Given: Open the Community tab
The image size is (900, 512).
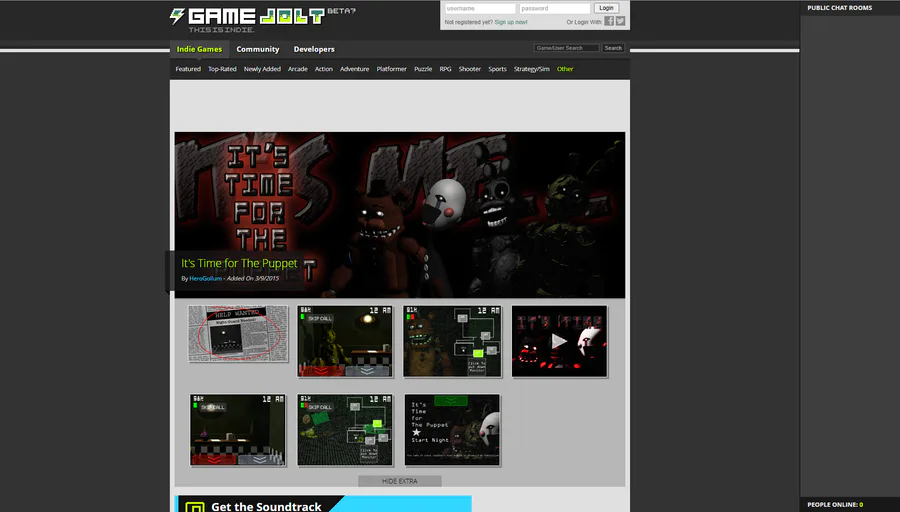Looking at the screenshot, I should (258, 49).
